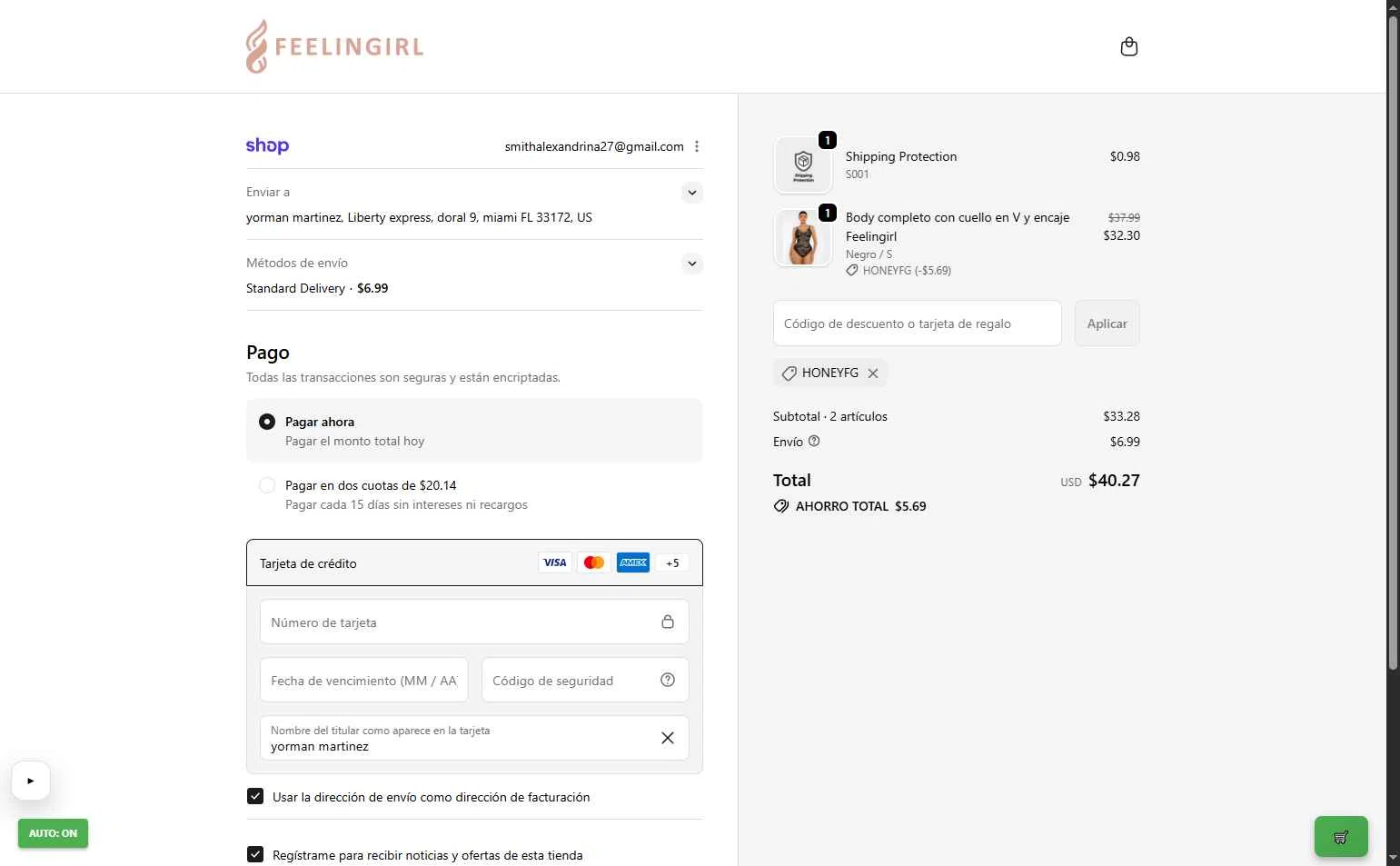This screenshot has height=866, width=1400.
Task: Select Pagar ahora payment option
Action: coord(267,422)
